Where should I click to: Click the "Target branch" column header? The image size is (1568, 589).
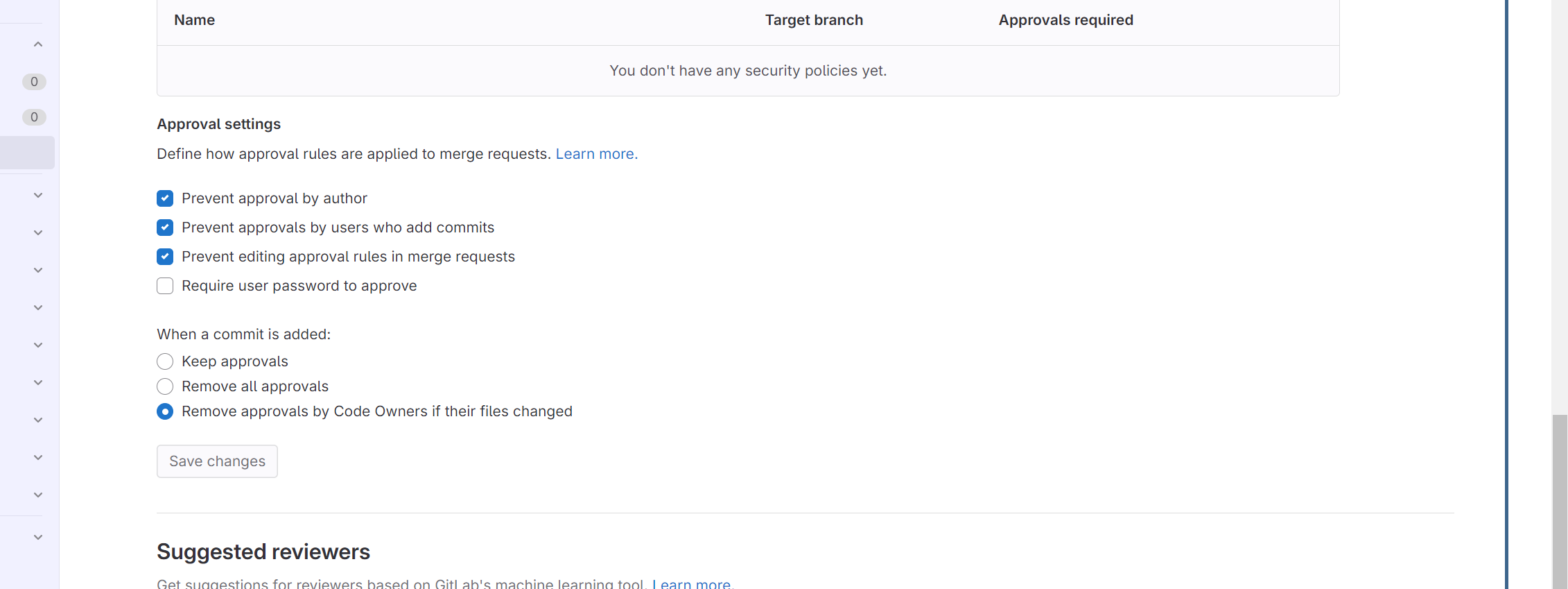[814, 20]
